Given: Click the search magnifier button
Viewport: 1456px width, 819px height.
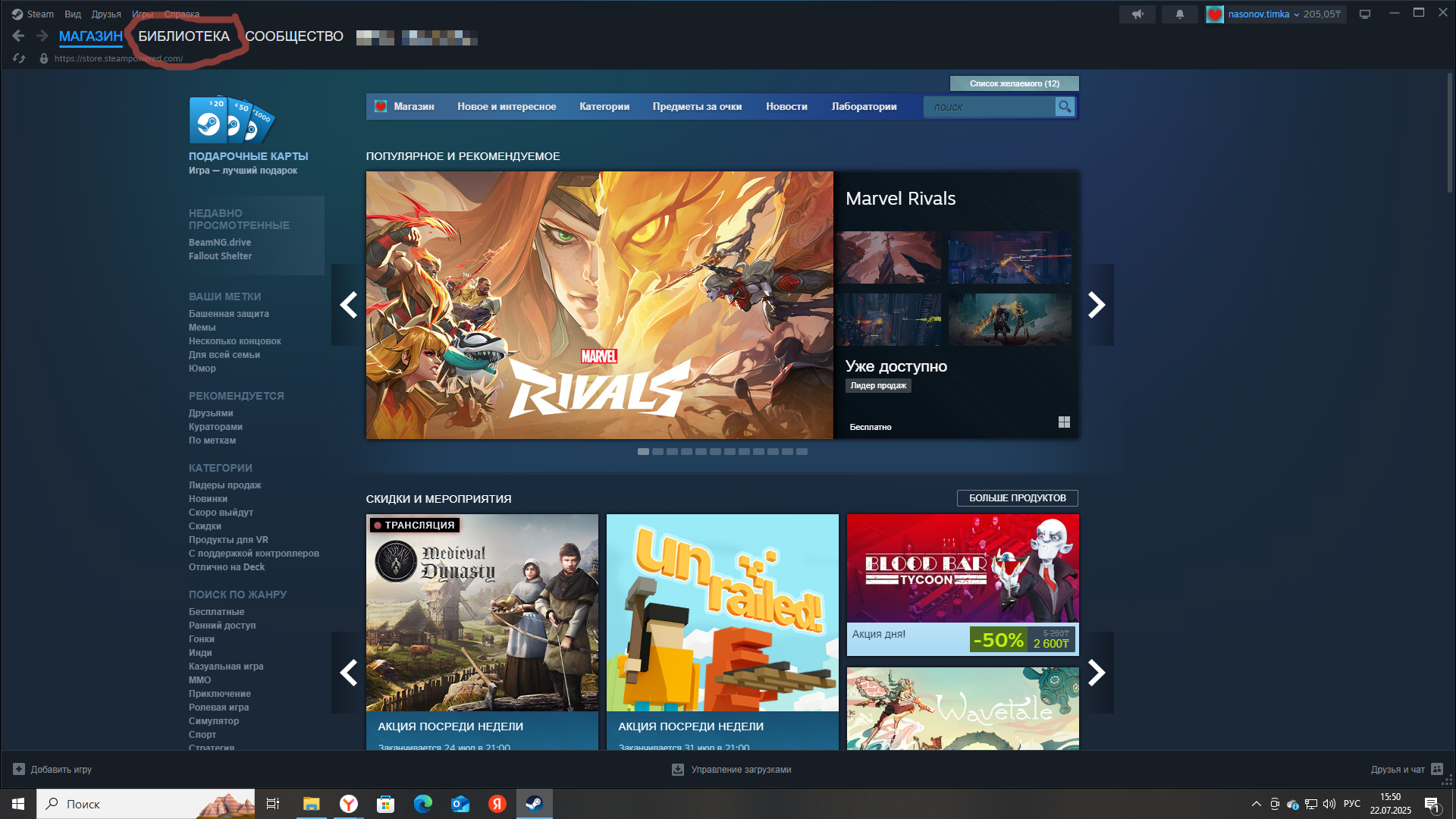Looking at the screenshot, I should click(x=1065, y=107).
